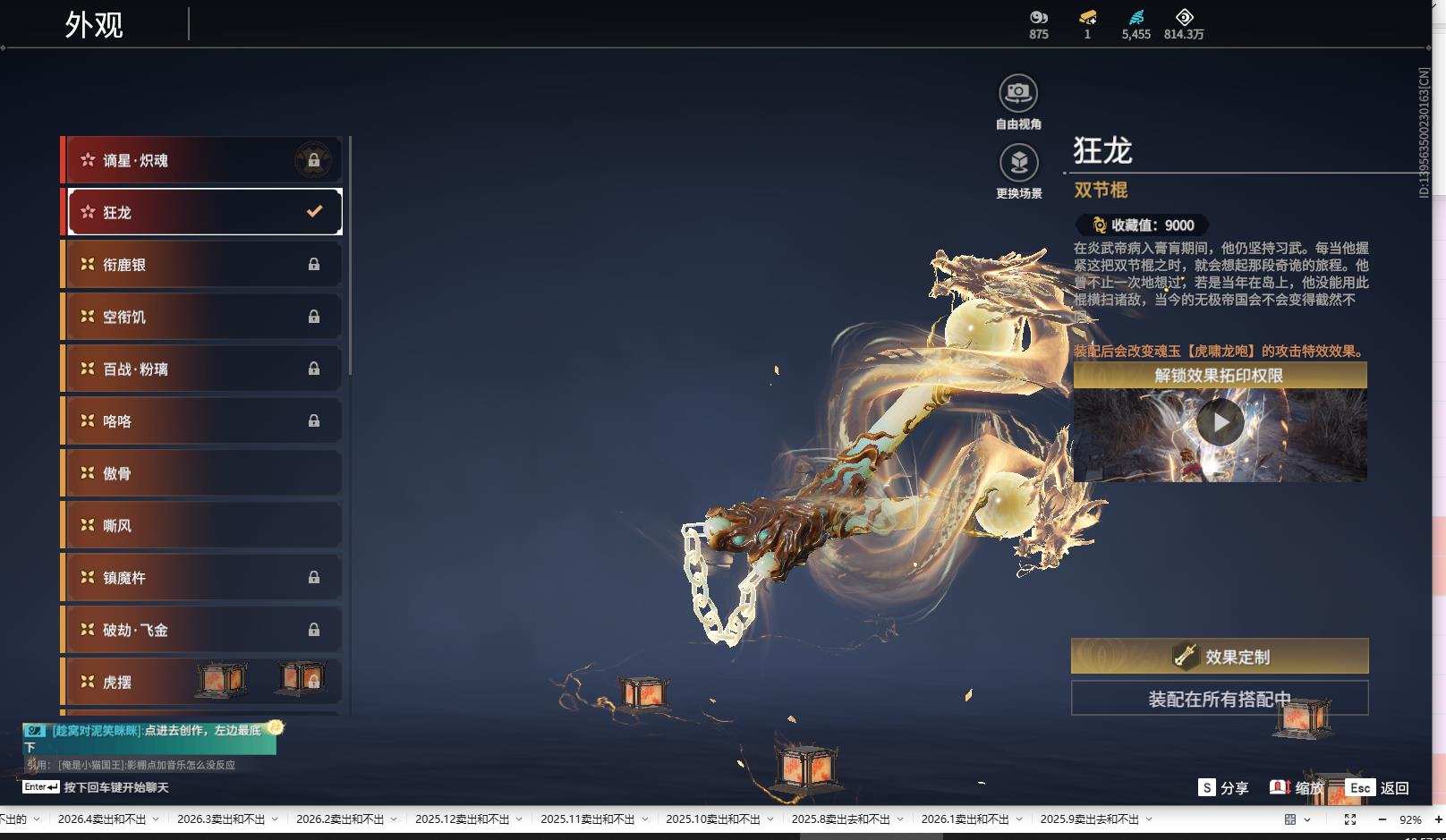Viewport: 1446px width, 840px height.
Task: Expand dropdown arrow on 2025.11卖出和不出 tab
Action: click(644, 819)
